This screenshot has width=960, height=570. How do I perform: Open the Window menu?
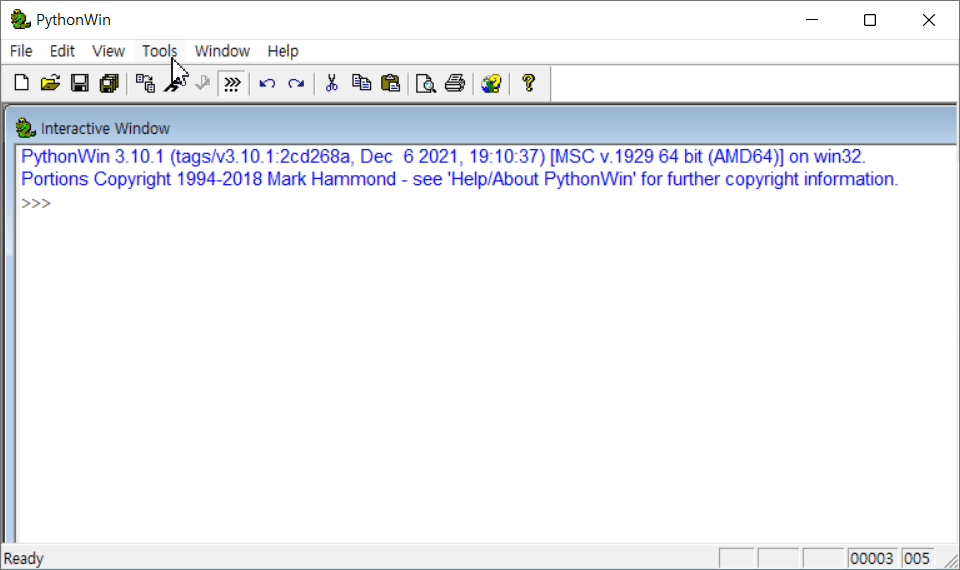pos(222,51)
